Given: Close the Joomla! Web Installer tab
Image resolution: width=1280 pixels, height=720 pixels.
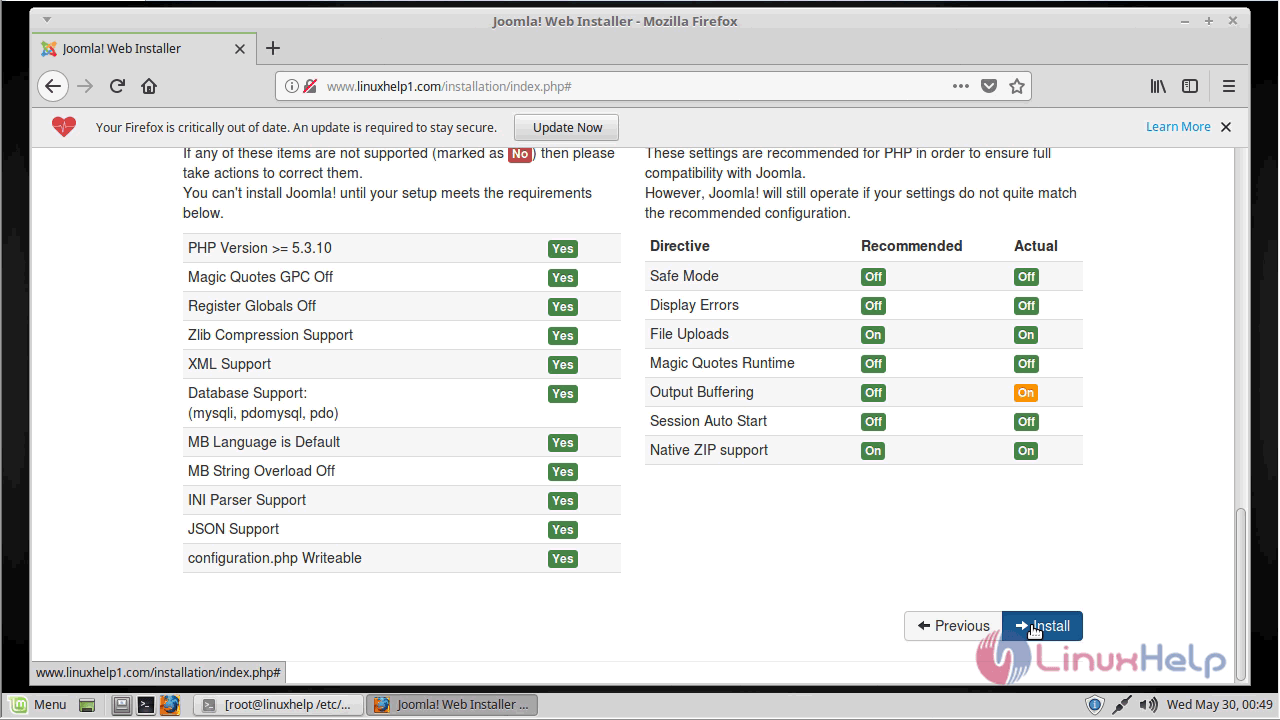Looking at the screenshot, I should 240,48.
